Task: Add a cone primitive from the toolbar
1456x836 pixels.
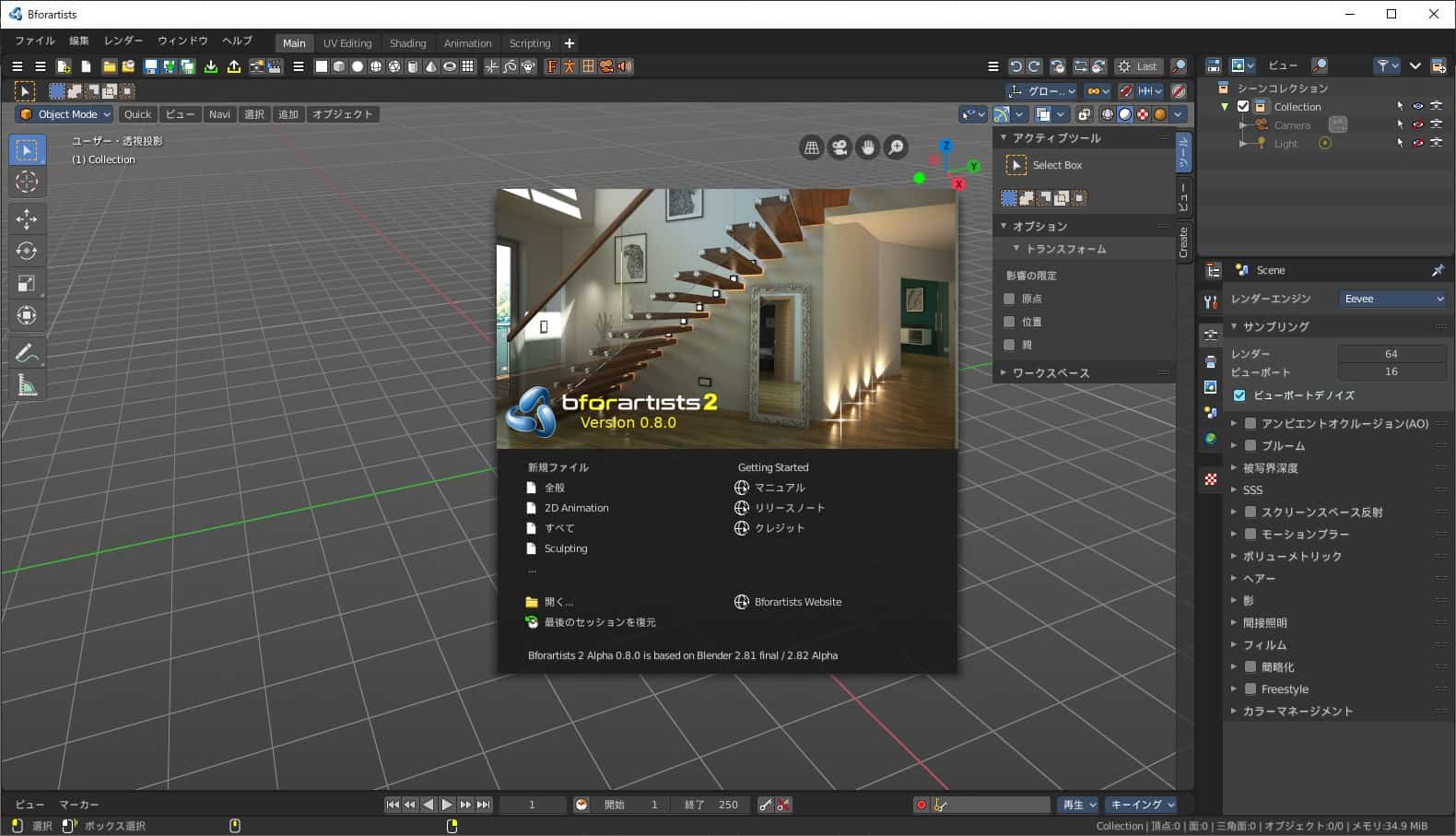Action: (x=431, y=66)
